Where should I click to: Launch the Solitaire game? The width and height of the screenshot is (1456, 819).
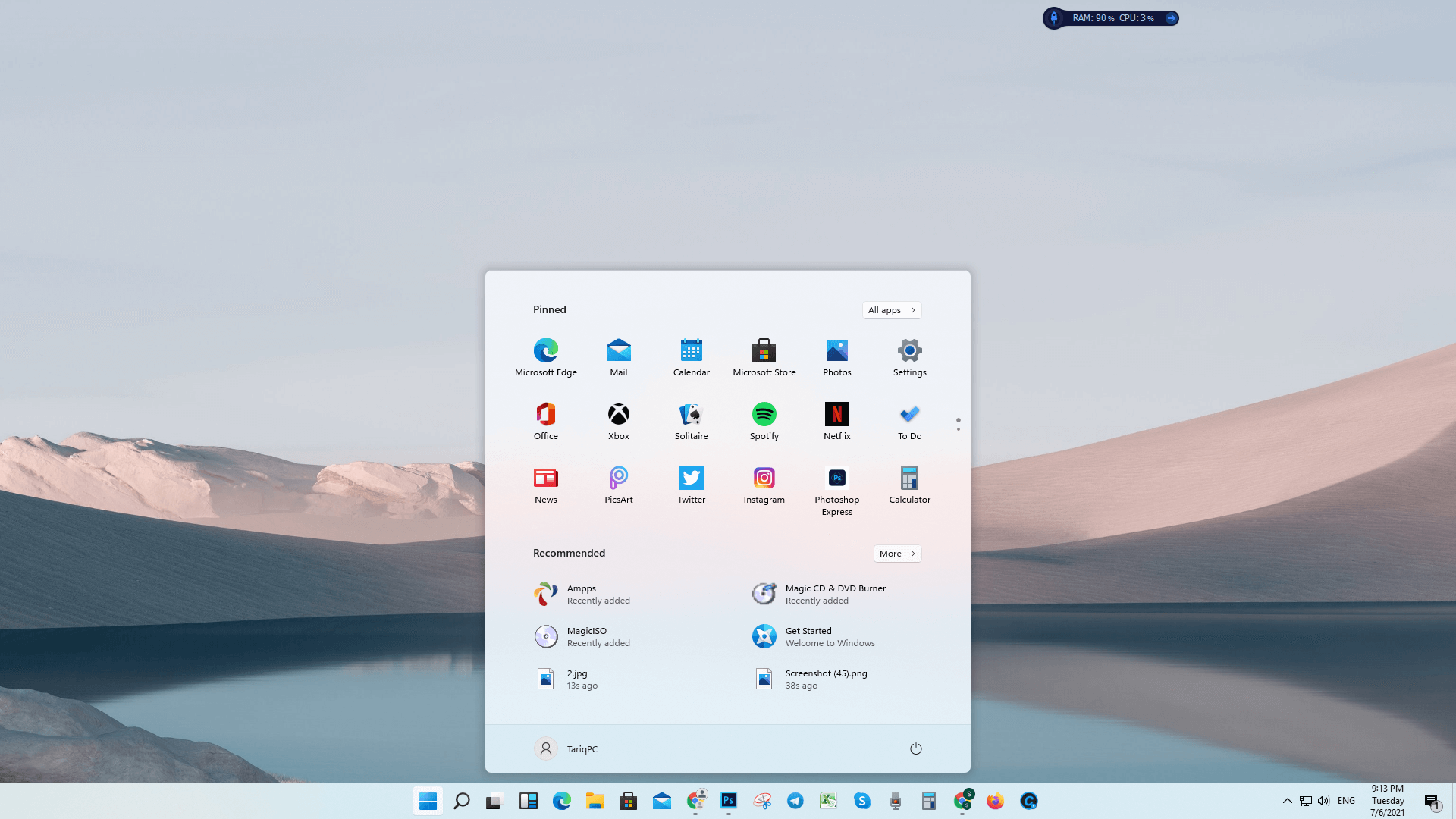pyautogui.click(x=691, y=419)
